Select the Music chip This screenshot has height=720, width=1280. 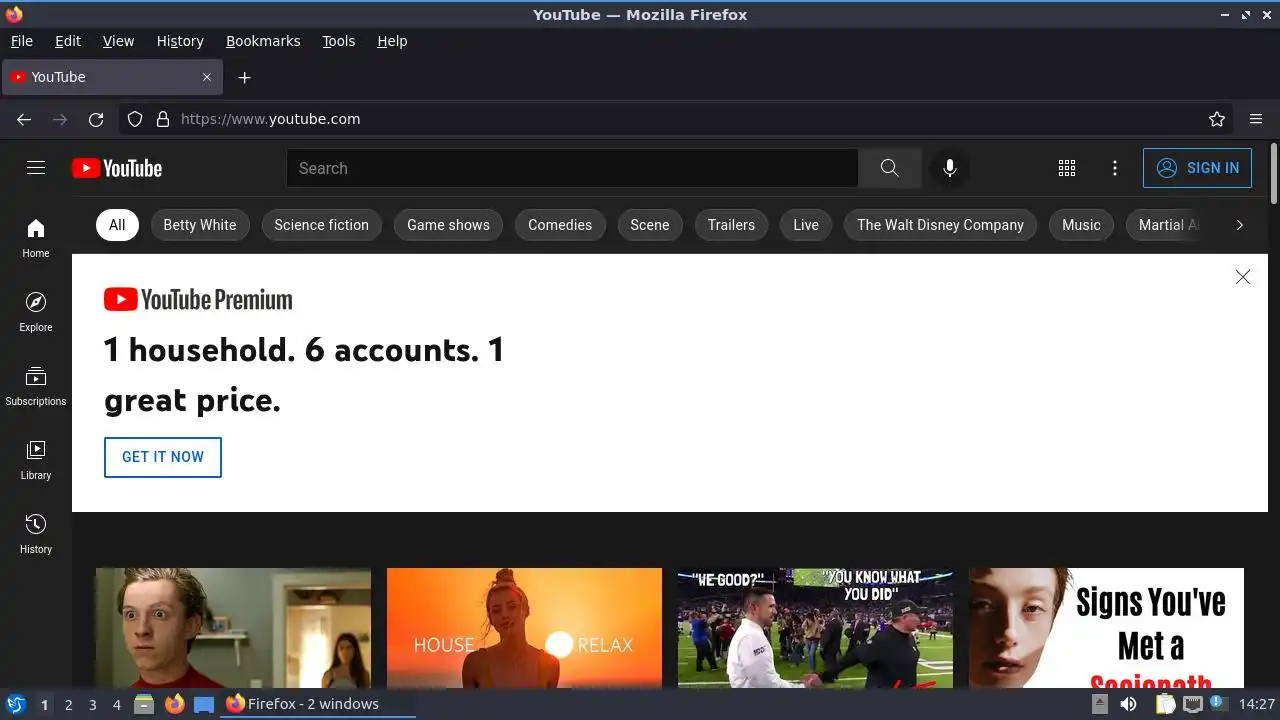click(x=1081, y=225)
